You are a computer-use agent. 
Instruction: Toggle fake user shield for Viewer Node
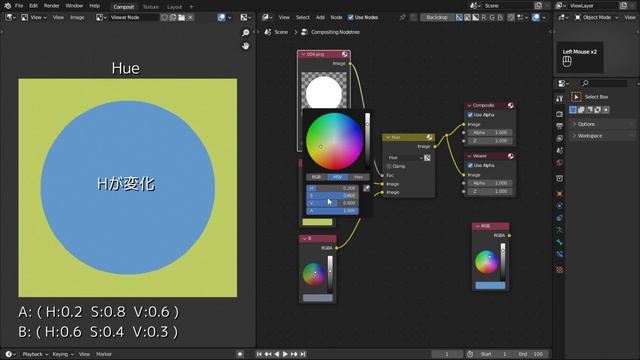[164, 18]
